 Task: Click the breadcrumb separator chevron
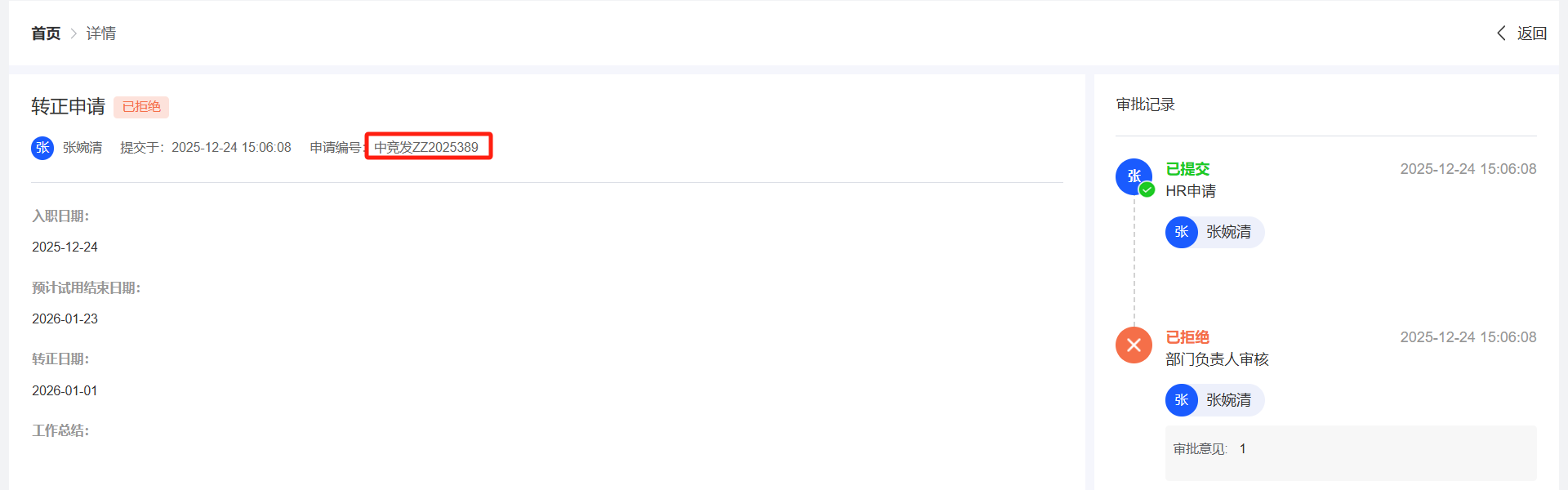(73, 33)
